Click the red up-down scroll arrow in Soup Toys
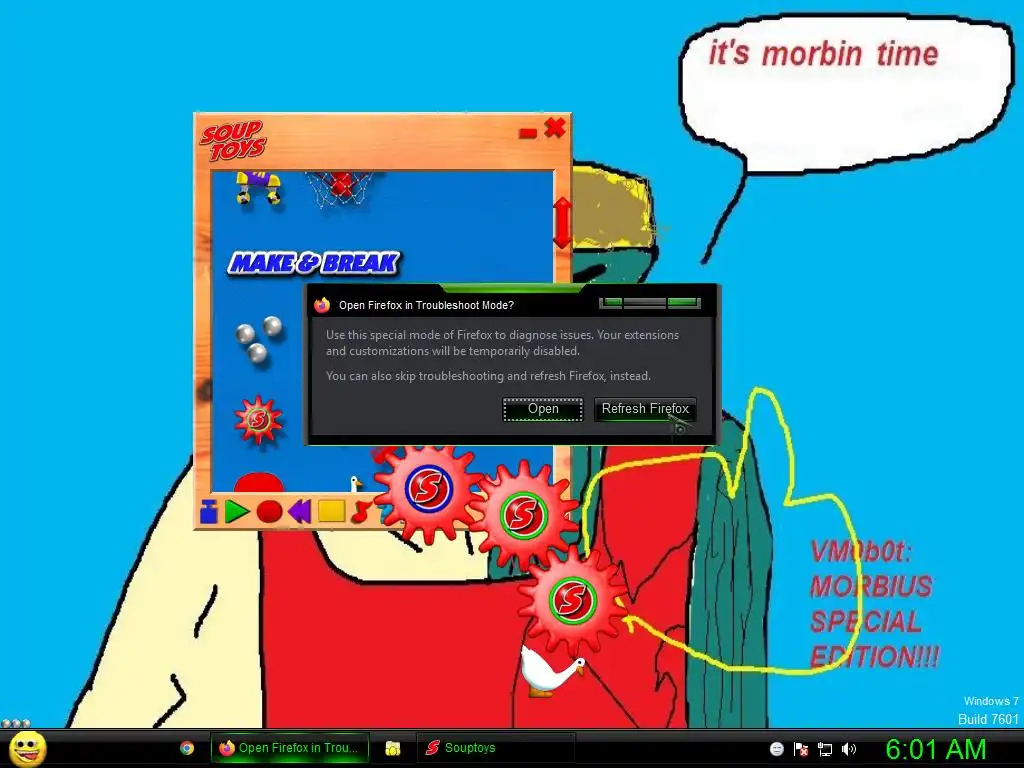 (562, 223)
